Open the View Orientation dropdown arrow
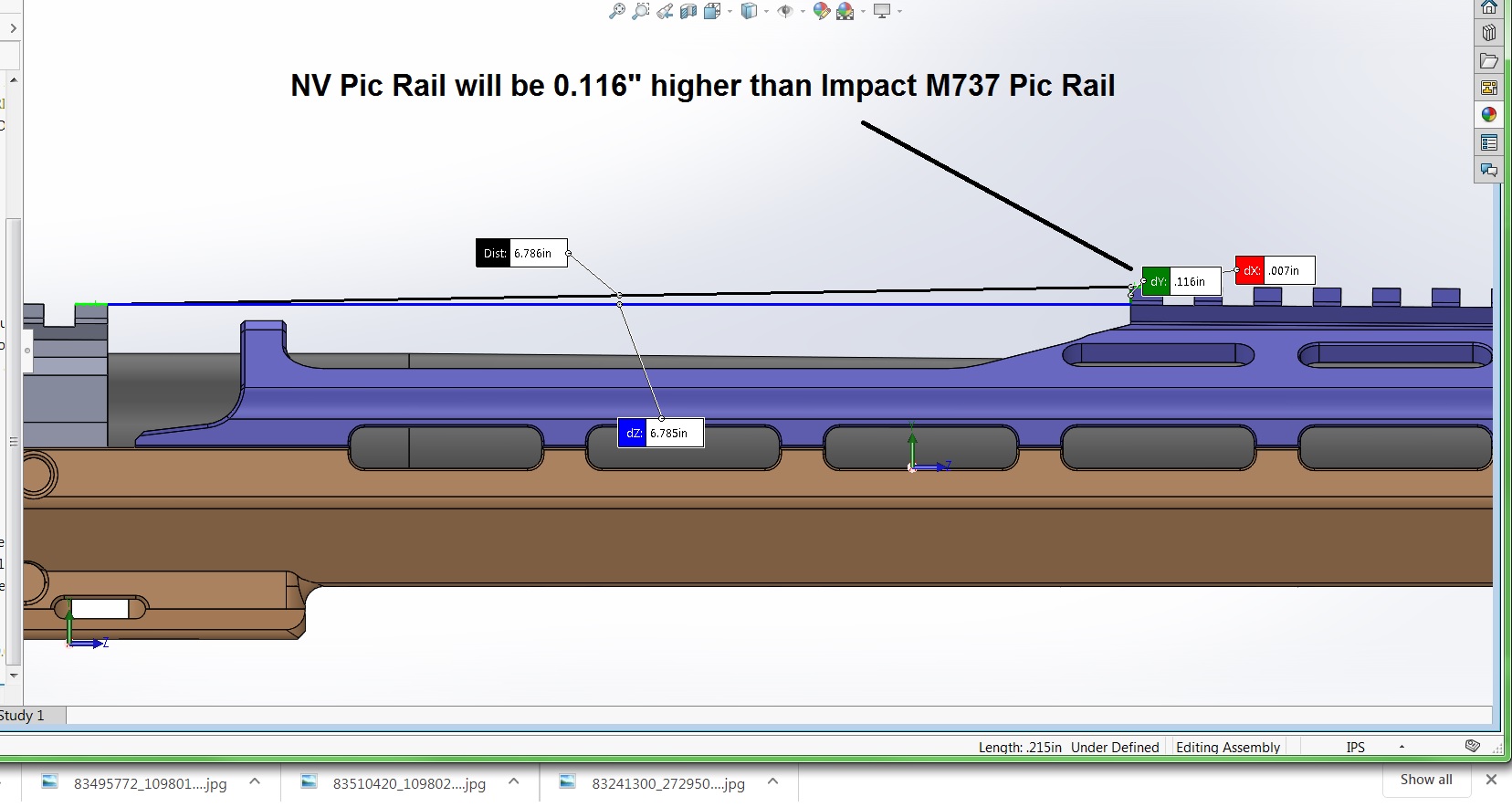Viewport: 1512px width, 807px height. [730, 12]
